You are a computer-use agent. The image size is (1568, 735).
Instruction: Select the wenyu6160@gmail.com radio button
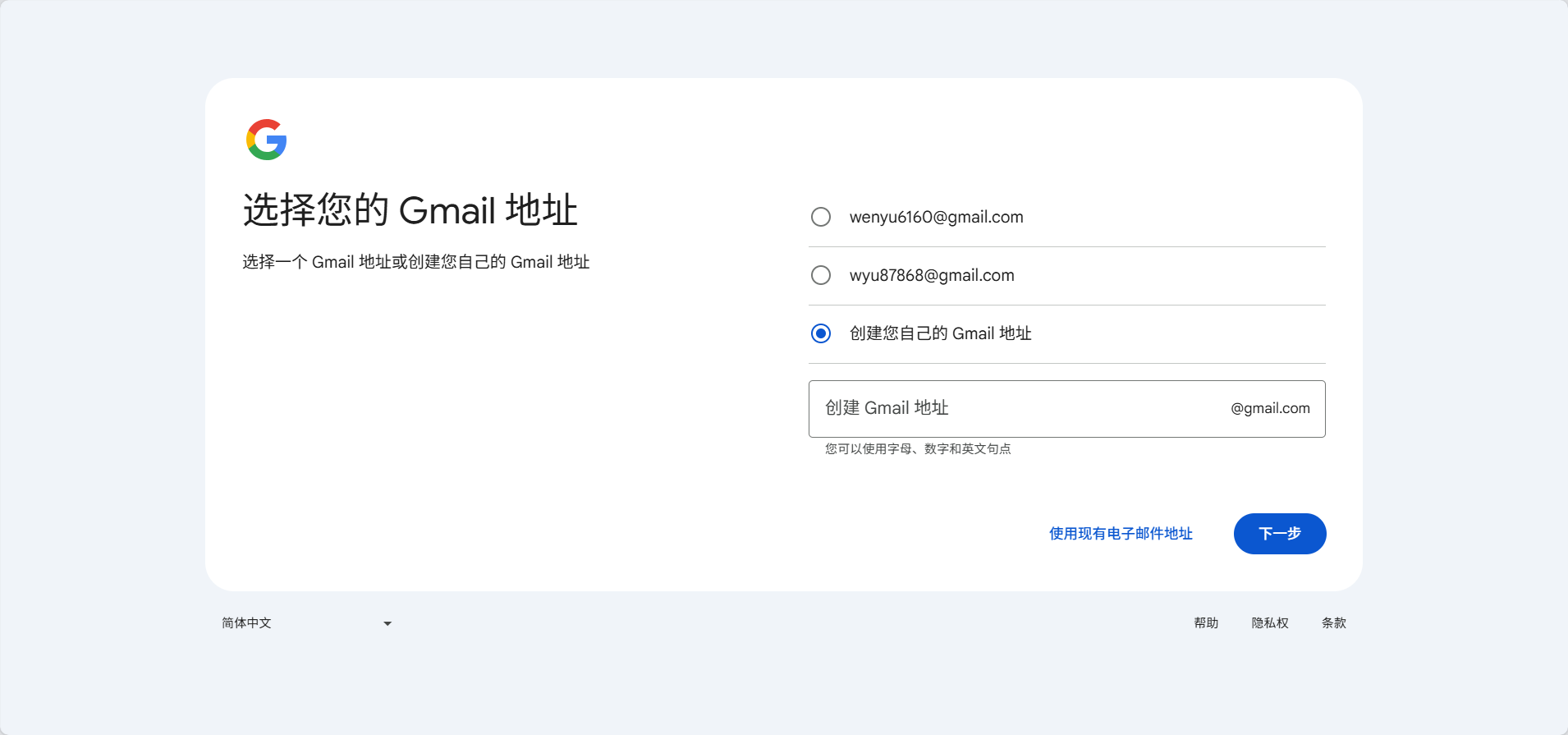pyautogui.click(x=821, y=217)
